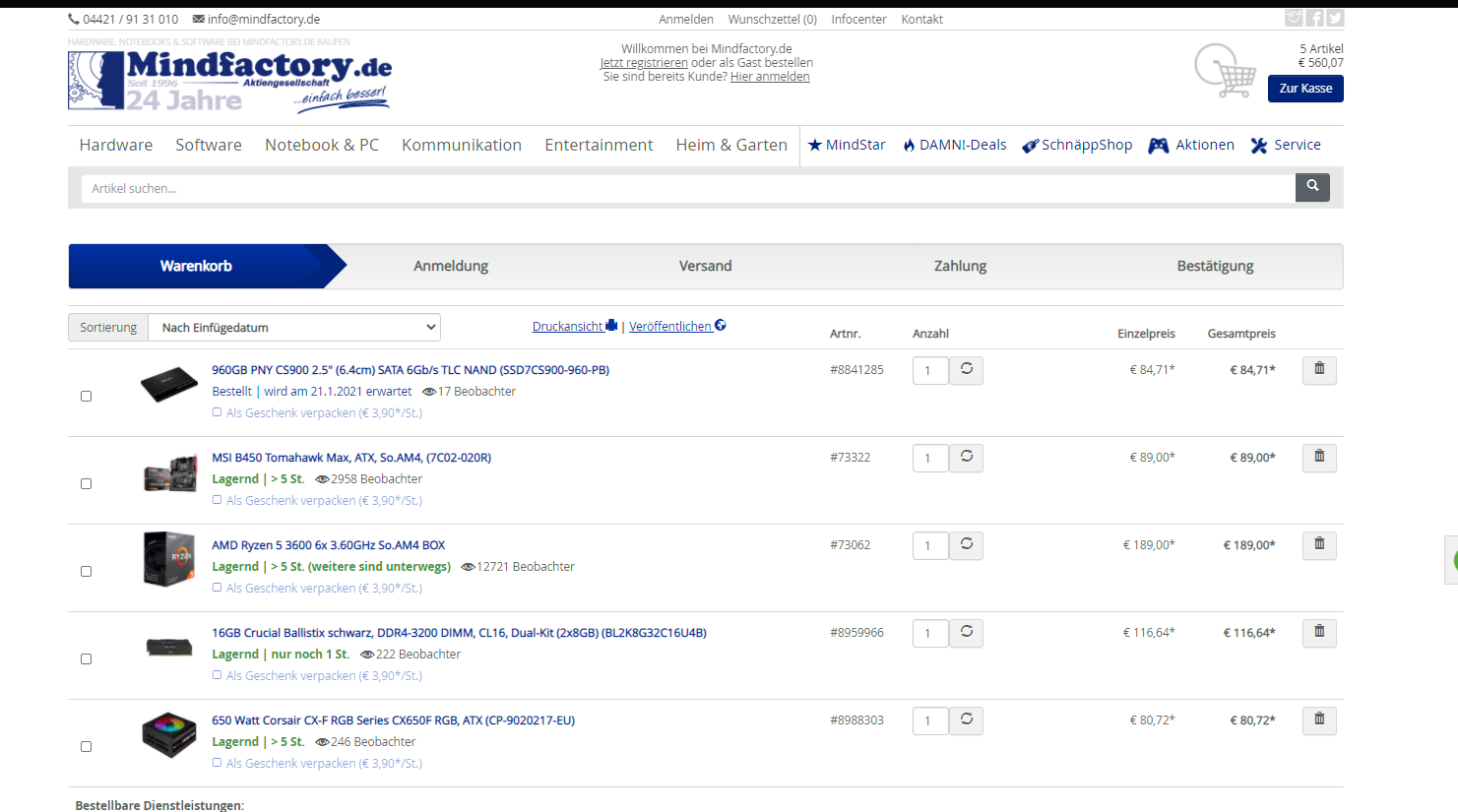Open the Kontakt link
This screenshot has width=1458, height=812.
[922, 19]
